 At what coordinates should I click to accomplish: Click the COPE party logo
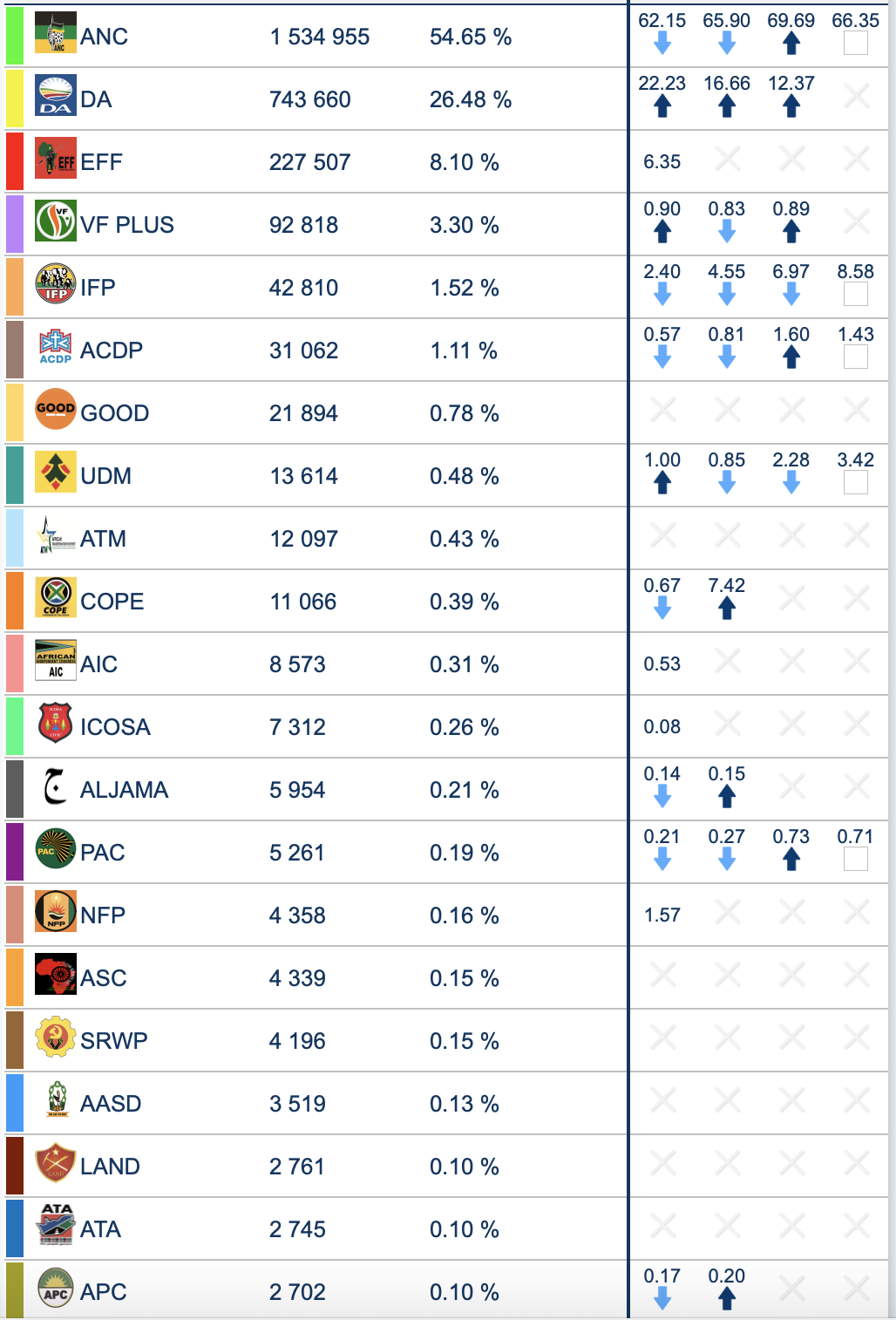click(x=56, y=598)
